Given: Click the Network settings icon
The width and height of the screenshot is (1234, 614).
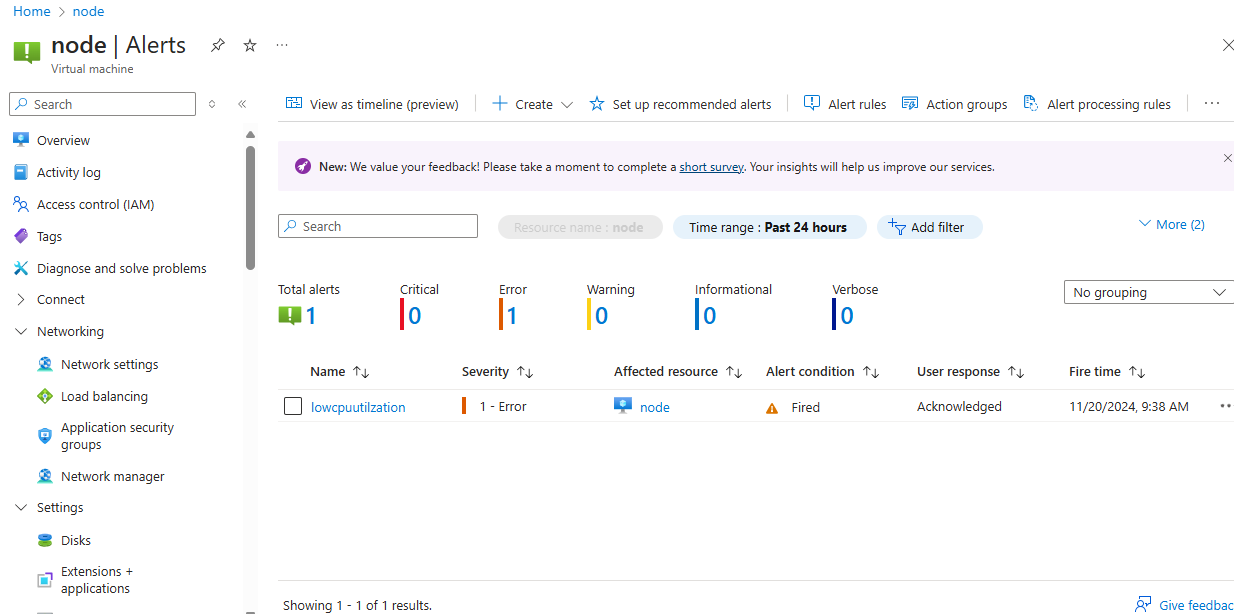Looking at the screenshot, I should (x=45, y=364).
